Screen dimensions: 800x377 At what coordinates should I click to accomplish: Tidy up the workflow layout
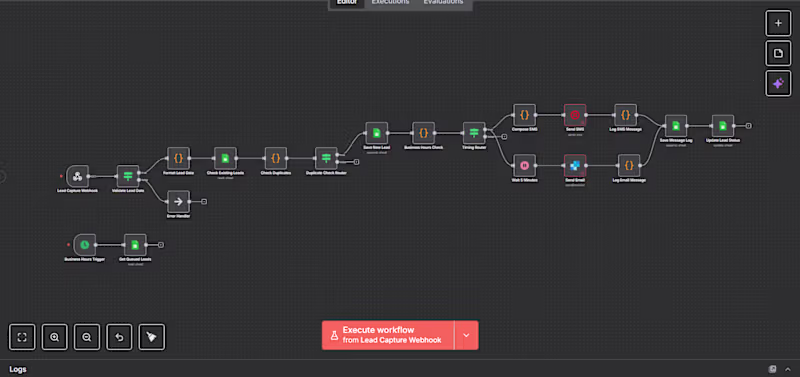(152, 337)
